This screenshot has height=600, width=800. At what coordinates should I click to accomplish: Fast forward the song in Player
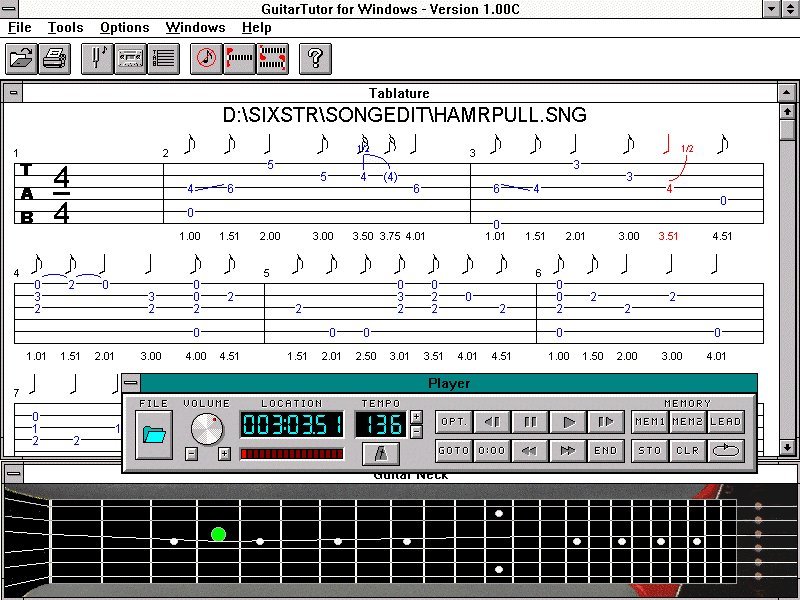pyautogui.click(x=568, y=451)
